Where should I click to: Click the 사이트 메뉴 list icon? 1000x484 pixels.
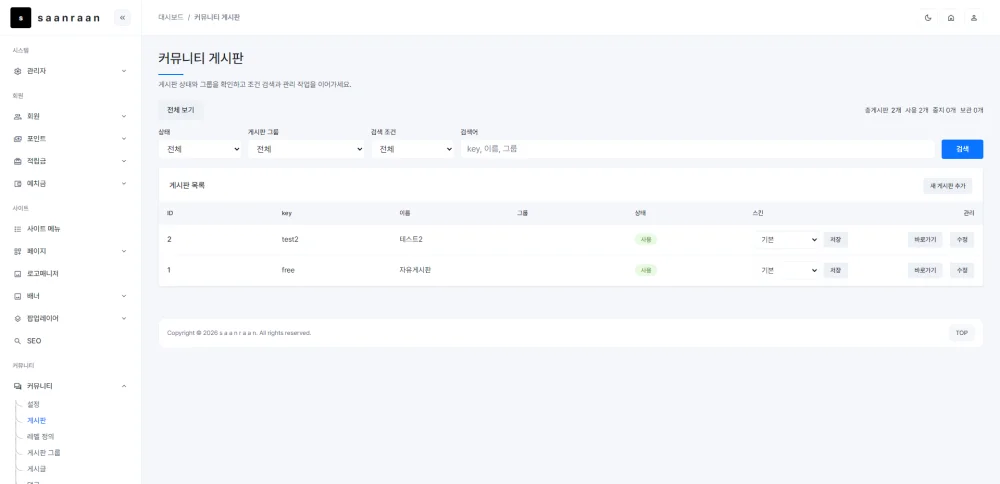tap(18, 229)
